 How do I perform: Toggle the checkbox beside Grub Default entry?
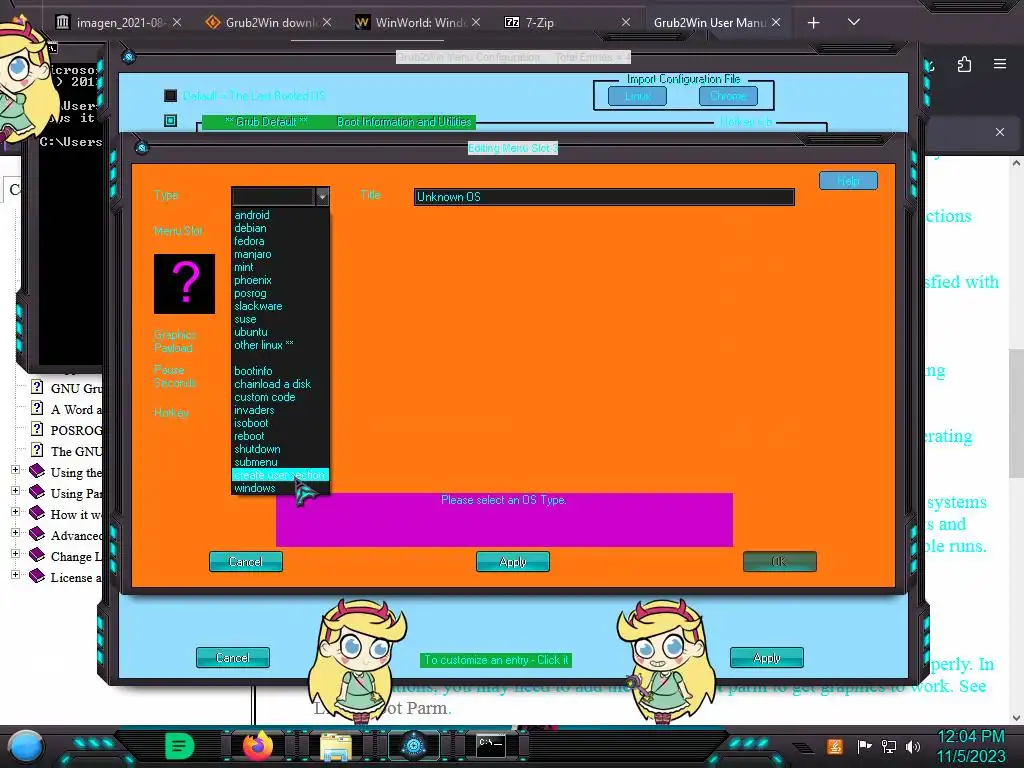click(170, 121)
